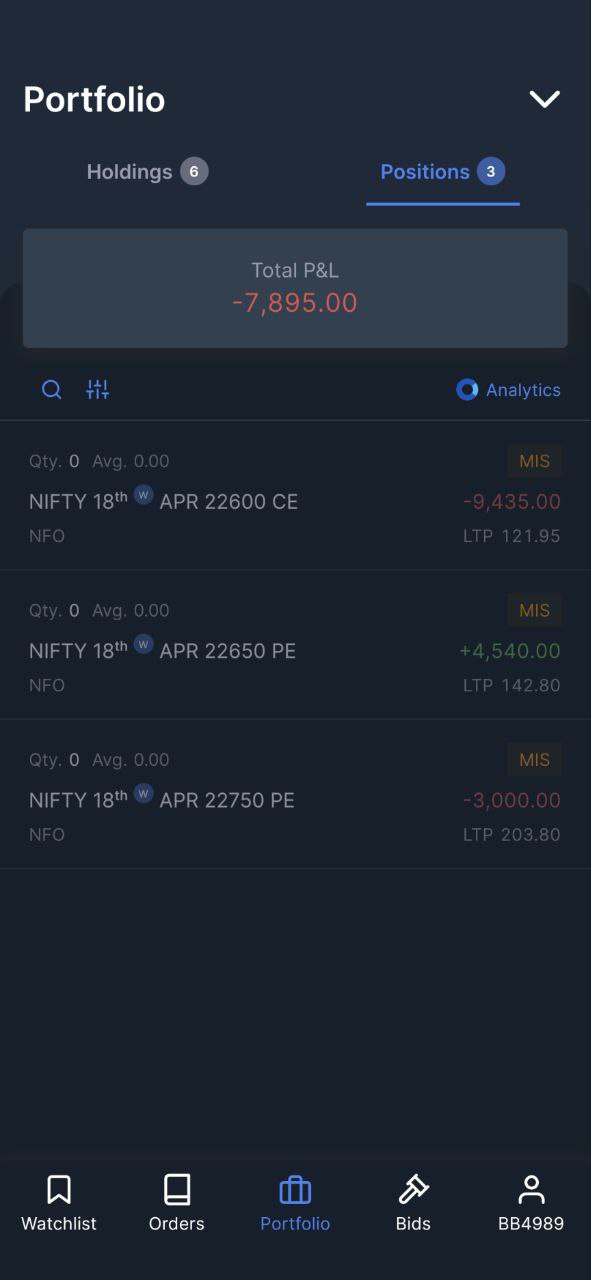Open Bids gavel icon

coord(413,1190)
